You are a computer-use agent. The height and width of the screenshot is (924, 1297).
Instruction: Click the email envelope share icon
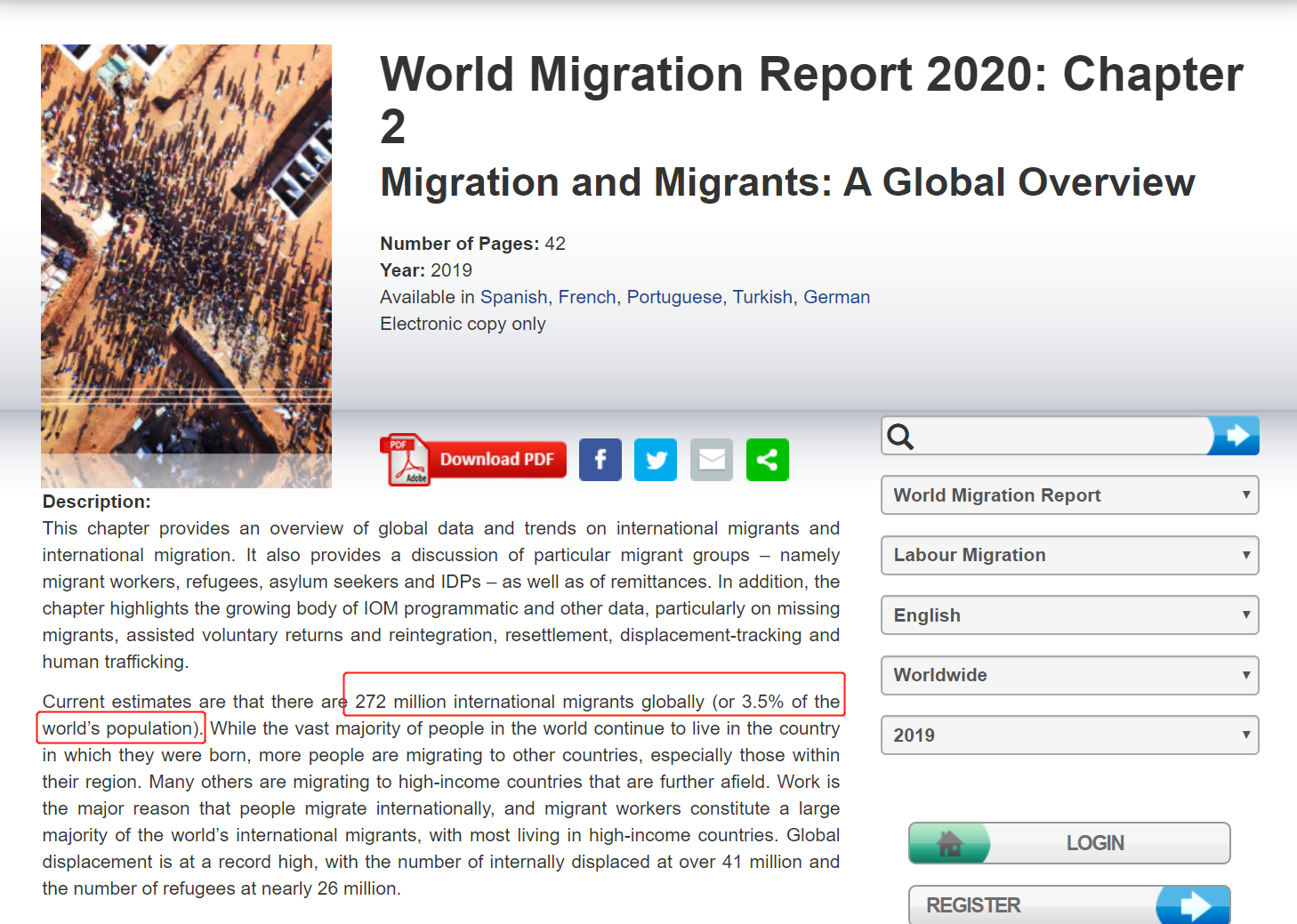[712, 460]
